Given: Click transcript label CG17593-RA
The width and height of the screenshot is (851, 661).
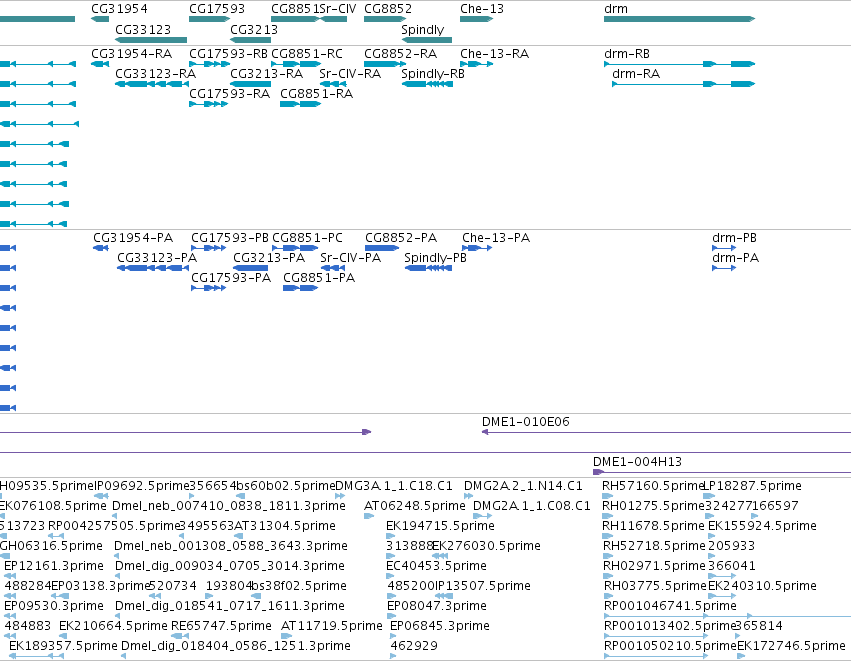Looking at the screenshot, I should 229,93.
